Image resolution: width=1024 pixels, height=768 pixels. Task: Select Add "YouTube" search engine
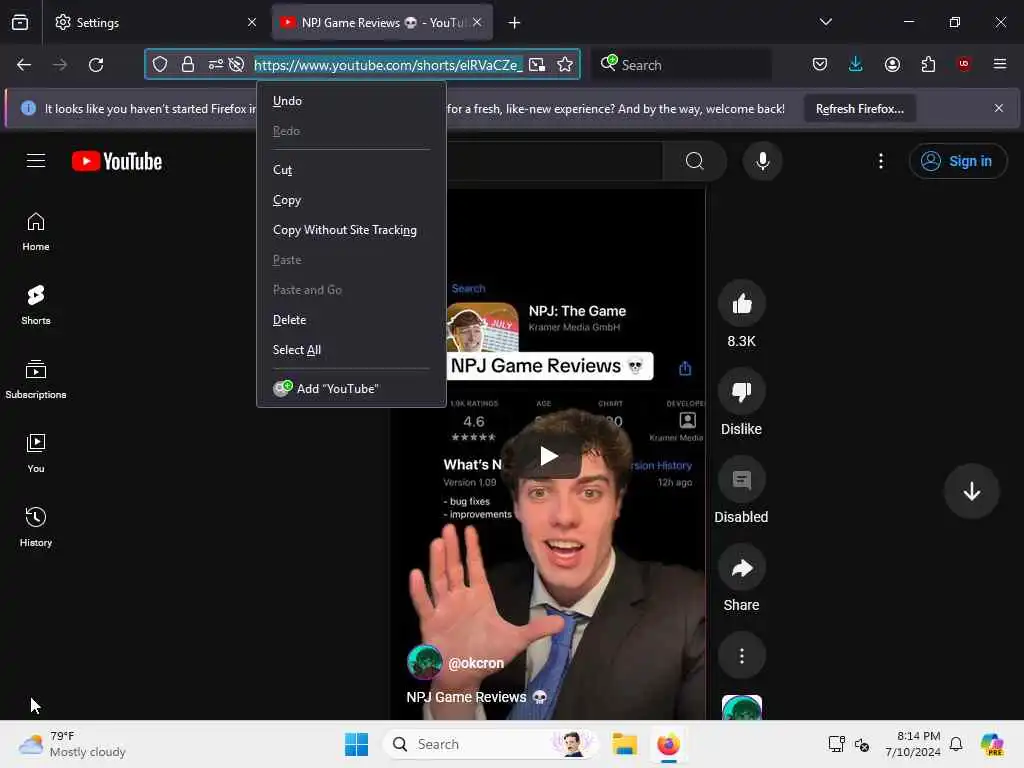click(x=351, y=389)
